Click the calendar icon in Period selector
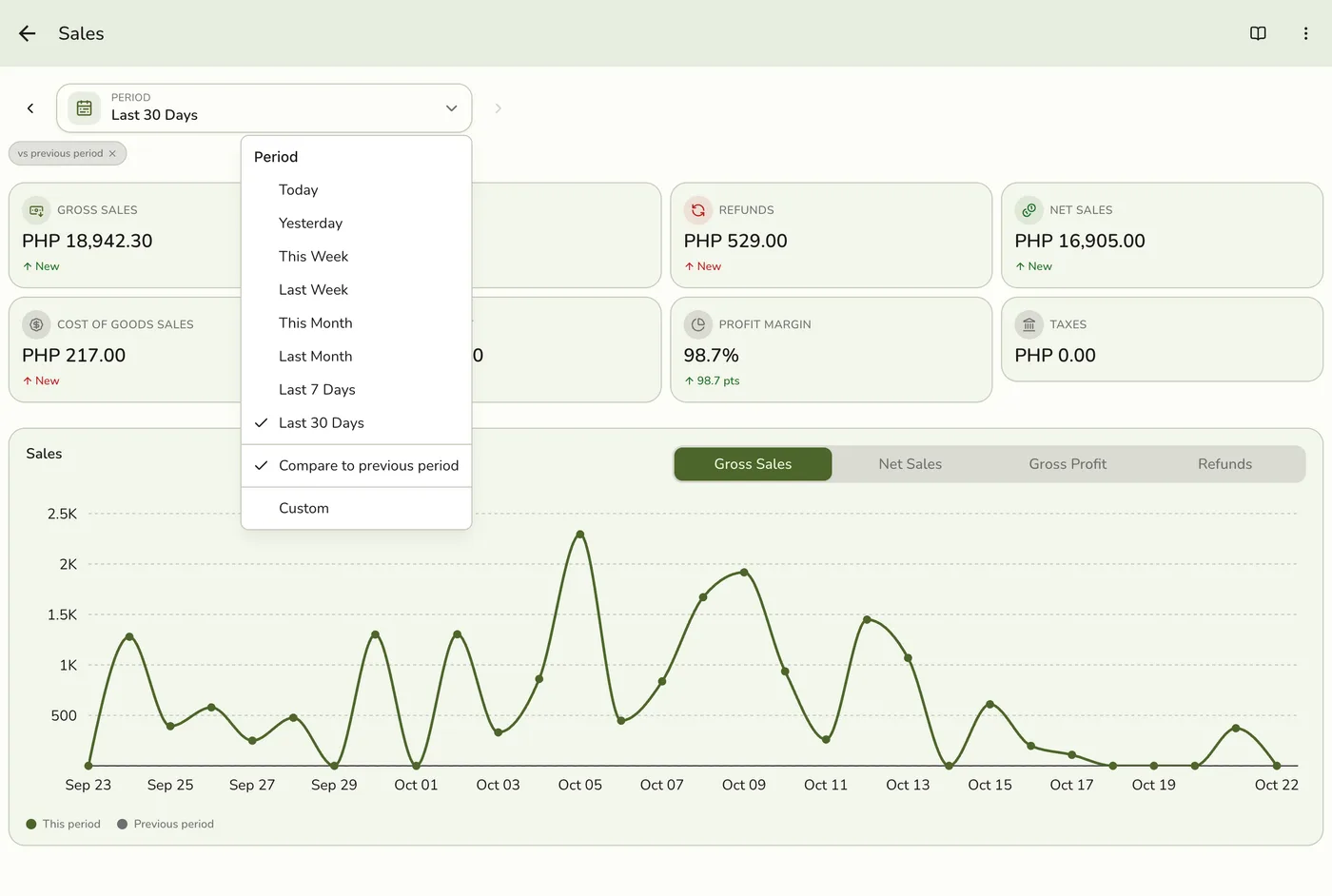This screenshot has height=896, width=1332. coord(85,108)
